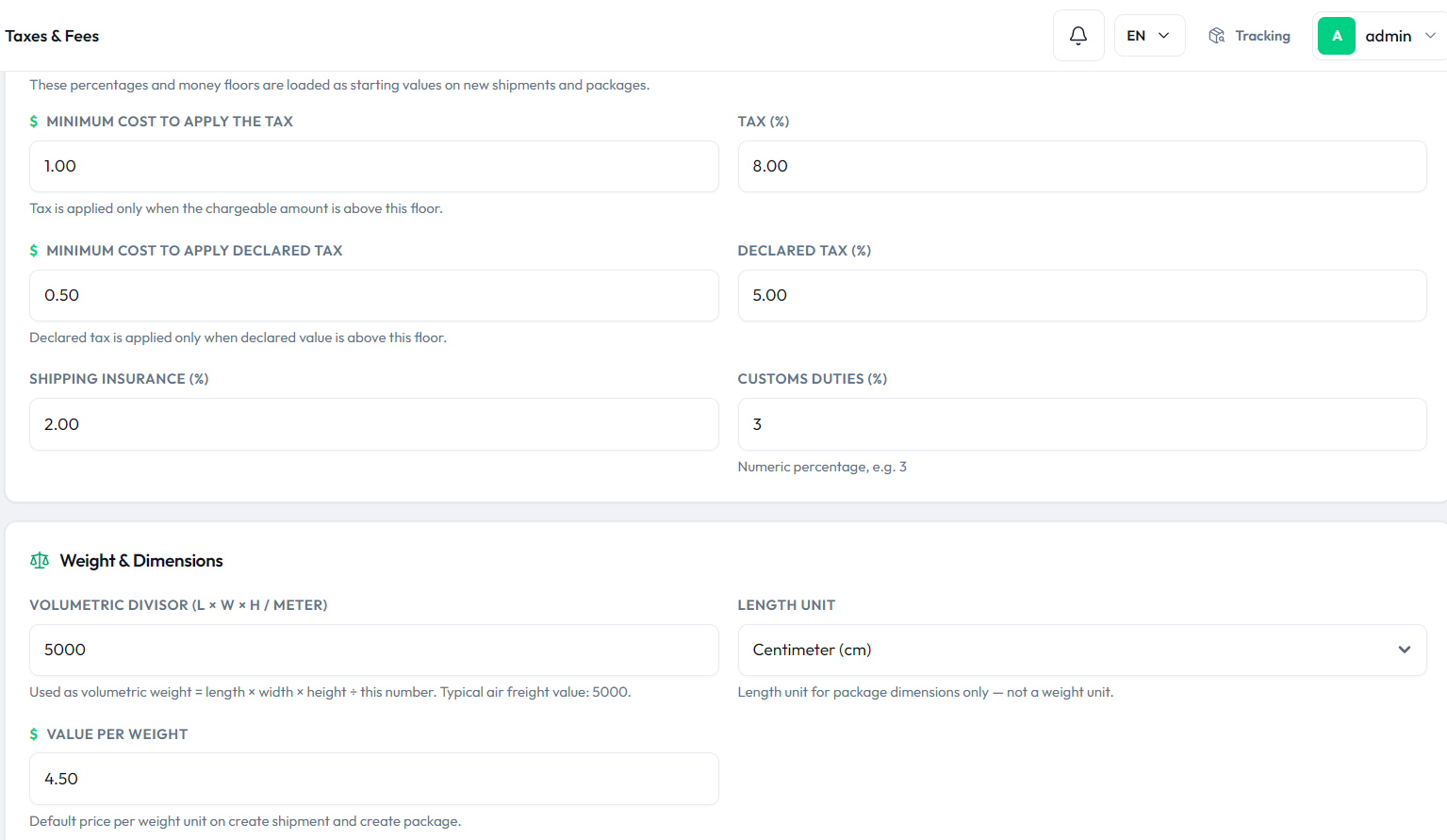This screenshot has width=1447, height=840.
Task: Click the "Declared tax is applied only" hint
Action: (x=238, y=338)
